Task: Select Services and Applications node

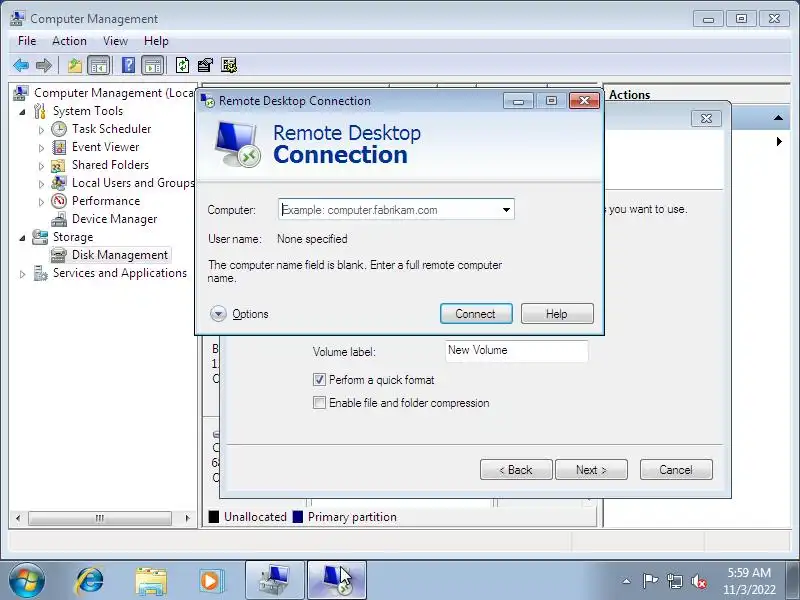Action: point(120,273)
